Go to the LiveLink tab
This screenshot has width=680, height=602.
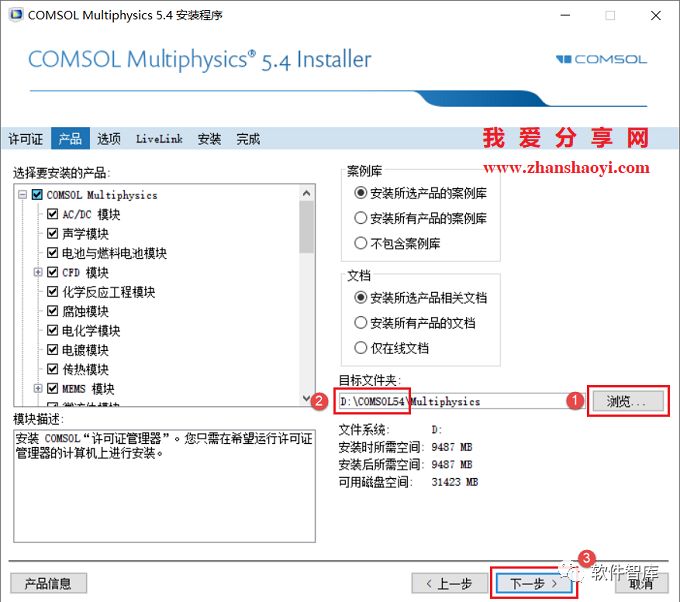pyautogui.click(x=159, y=139)
